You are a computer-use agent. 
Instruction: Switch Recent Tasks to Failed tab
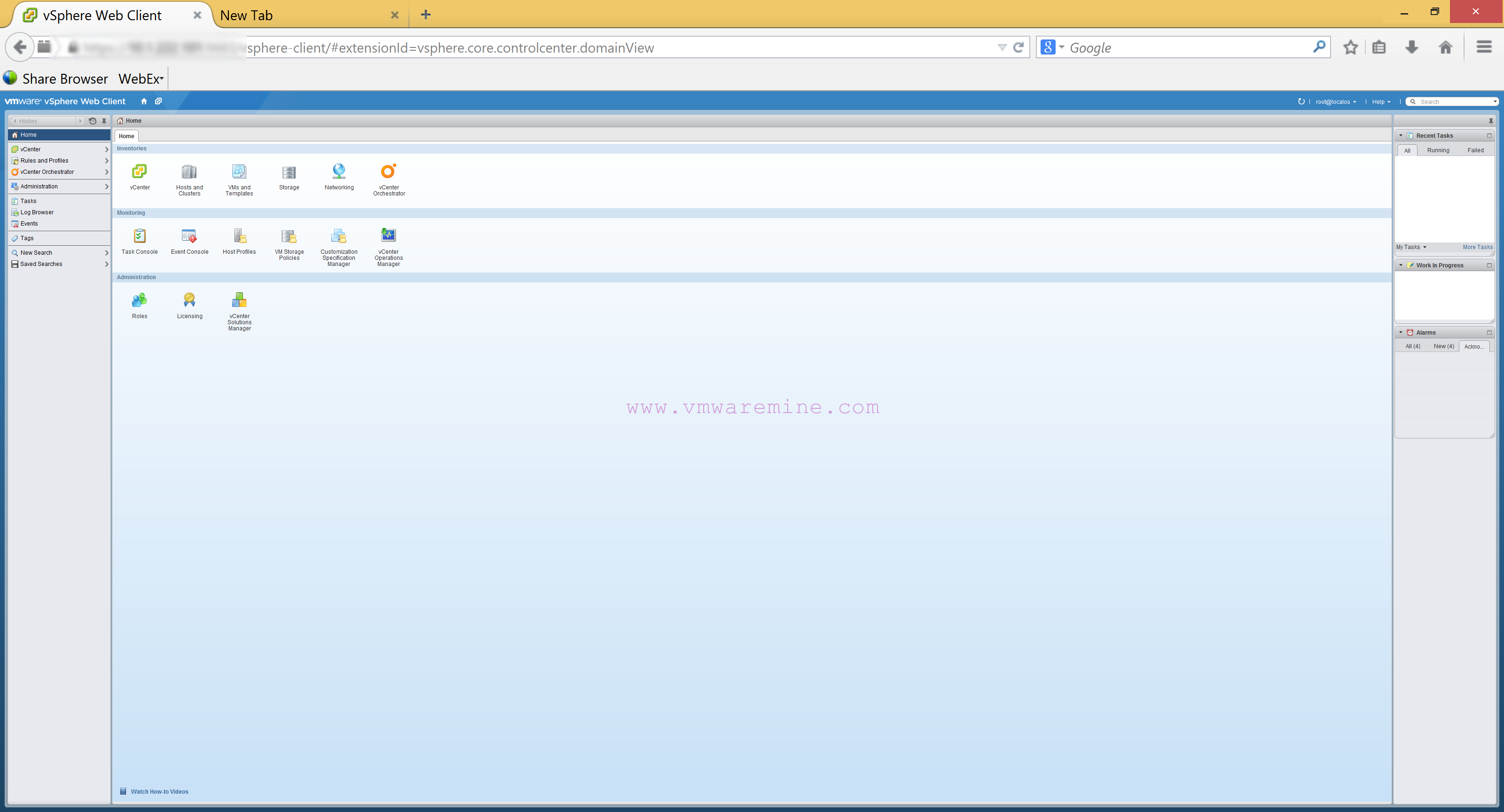coord(1475,150)
